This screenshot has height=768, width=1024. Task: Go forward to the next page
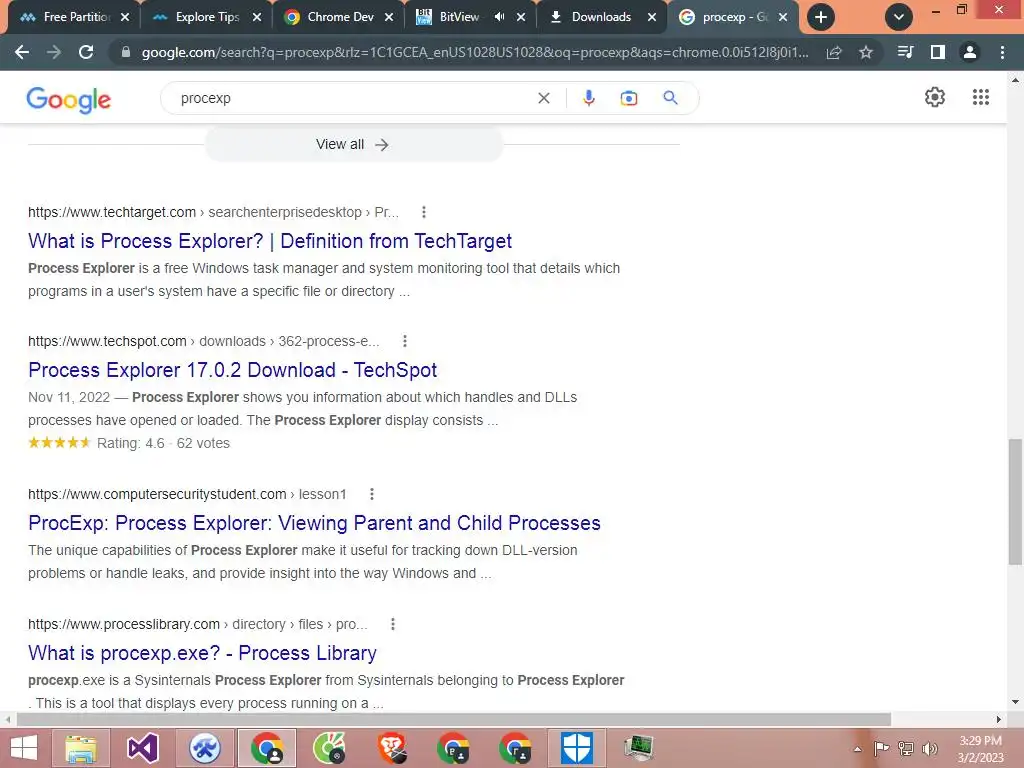[x=54, y=52]
